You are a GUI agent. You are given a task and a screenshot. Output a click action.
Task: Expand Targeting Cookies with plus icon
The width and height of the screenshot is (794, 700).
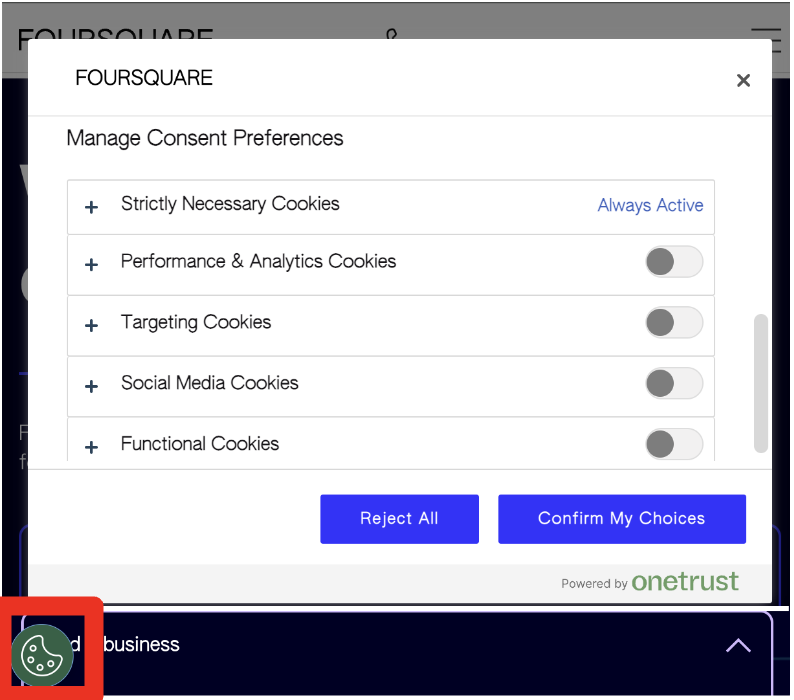(x=92, y=326)
